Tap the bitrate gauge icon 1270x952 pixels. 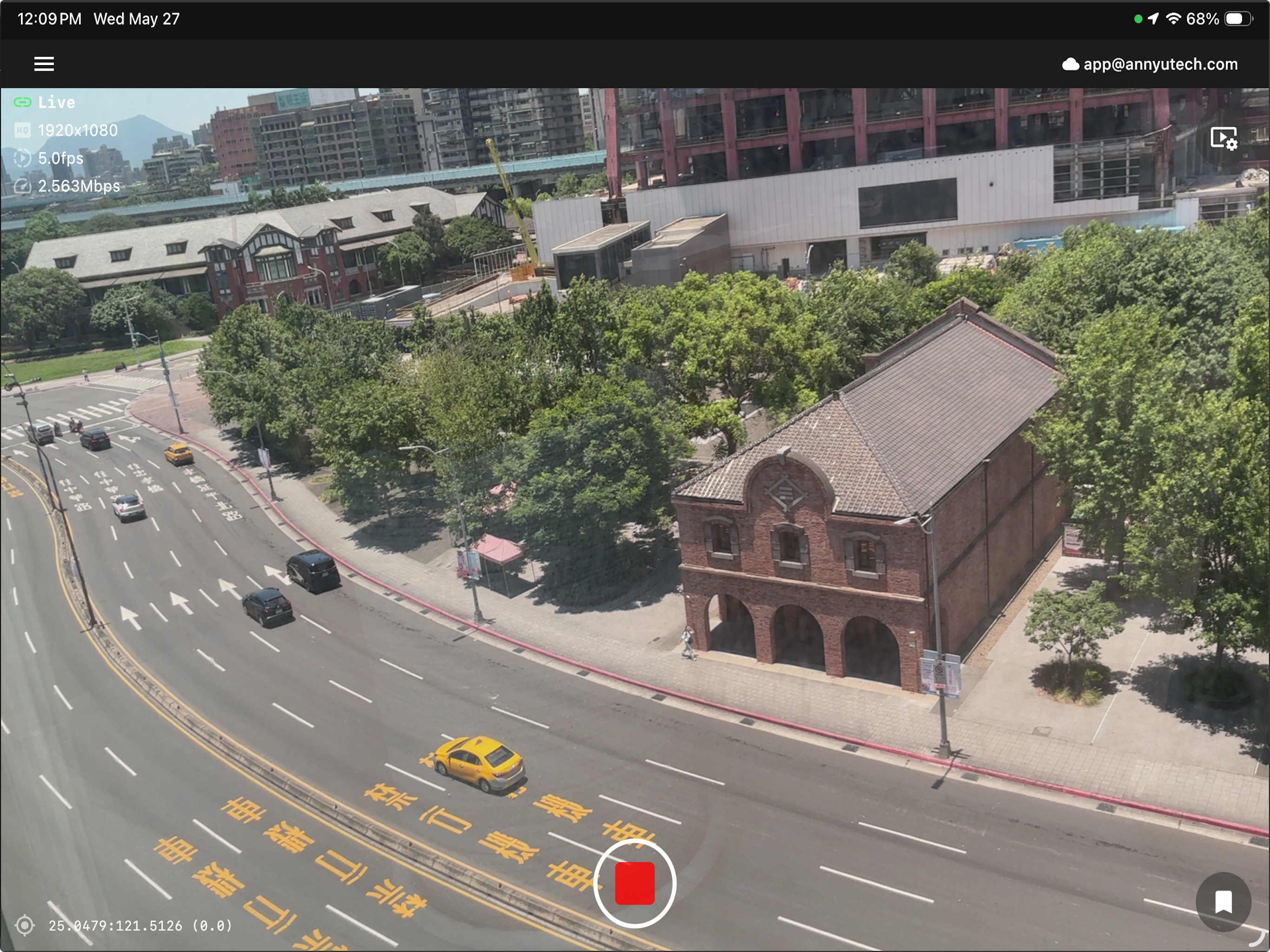[22, 186]
